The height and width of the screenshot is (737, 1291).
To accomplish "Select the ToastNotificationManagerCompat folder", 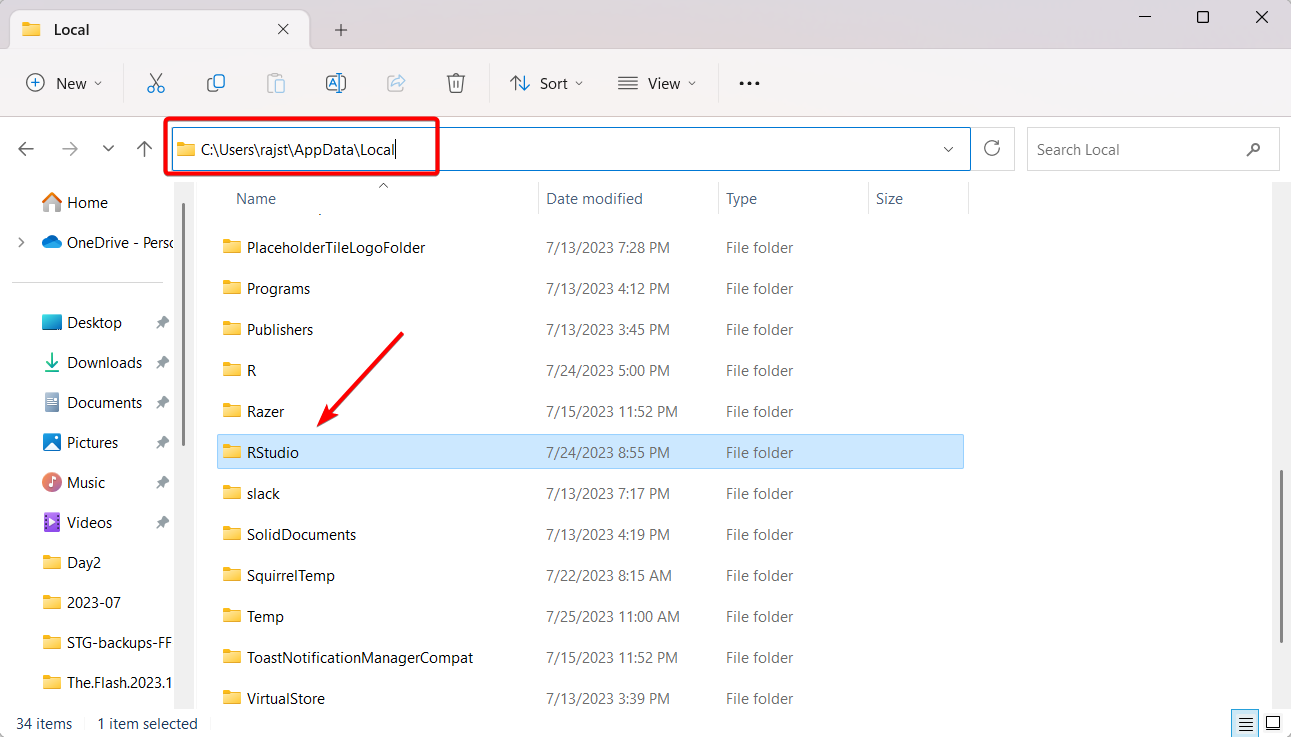I will coord(590,657).
